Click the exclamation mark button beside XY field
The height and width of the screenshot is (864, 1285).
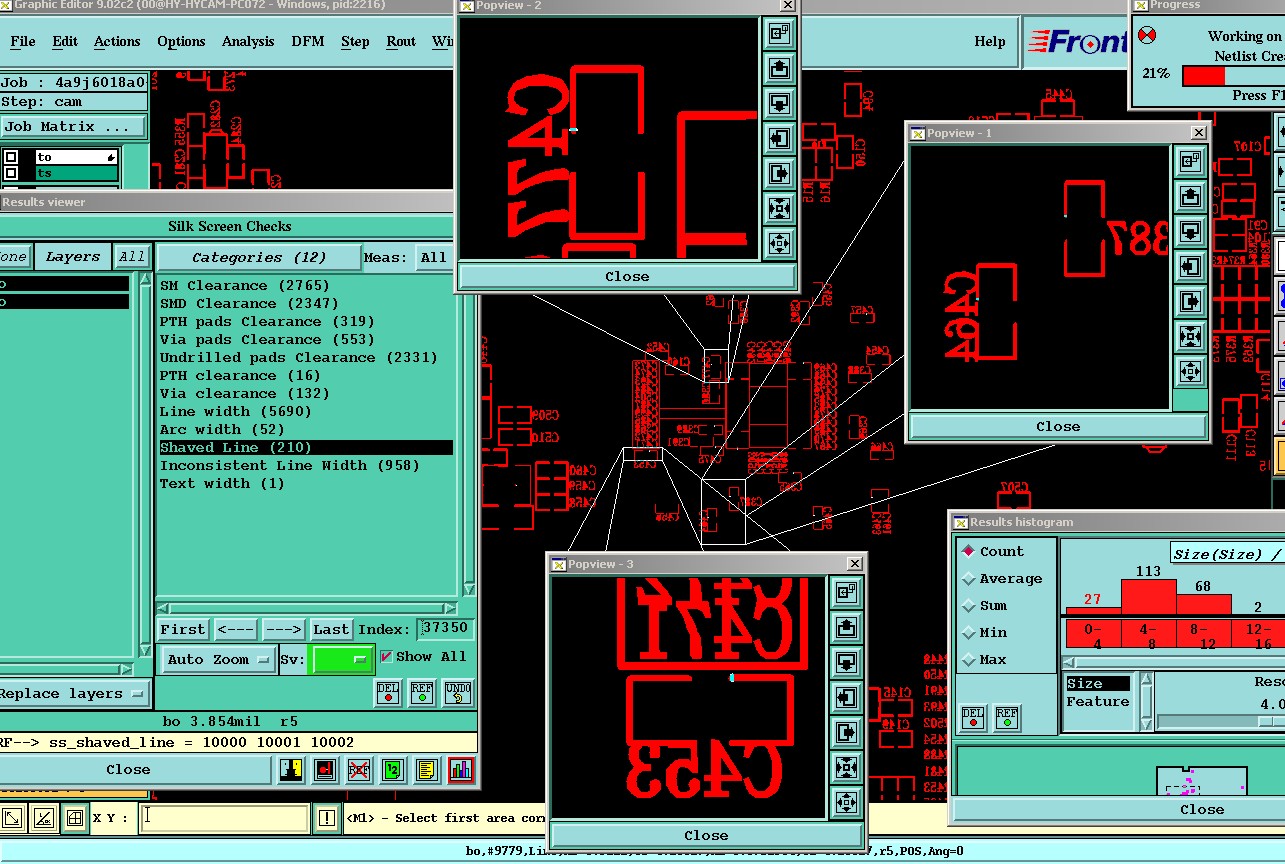pos(327,818)
